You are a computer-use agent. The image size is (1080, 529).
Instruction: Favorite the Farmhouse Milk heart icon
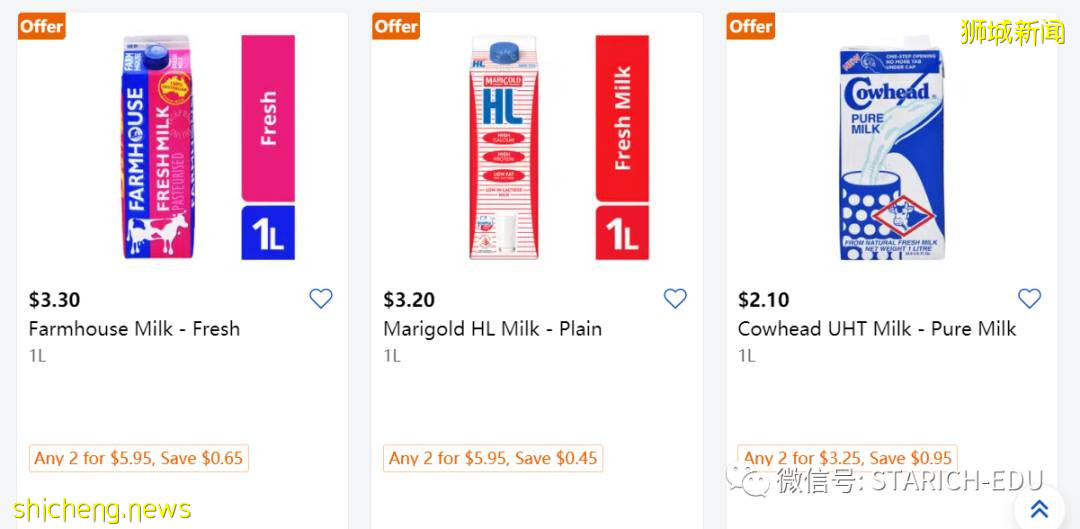[x=320, y=298]
